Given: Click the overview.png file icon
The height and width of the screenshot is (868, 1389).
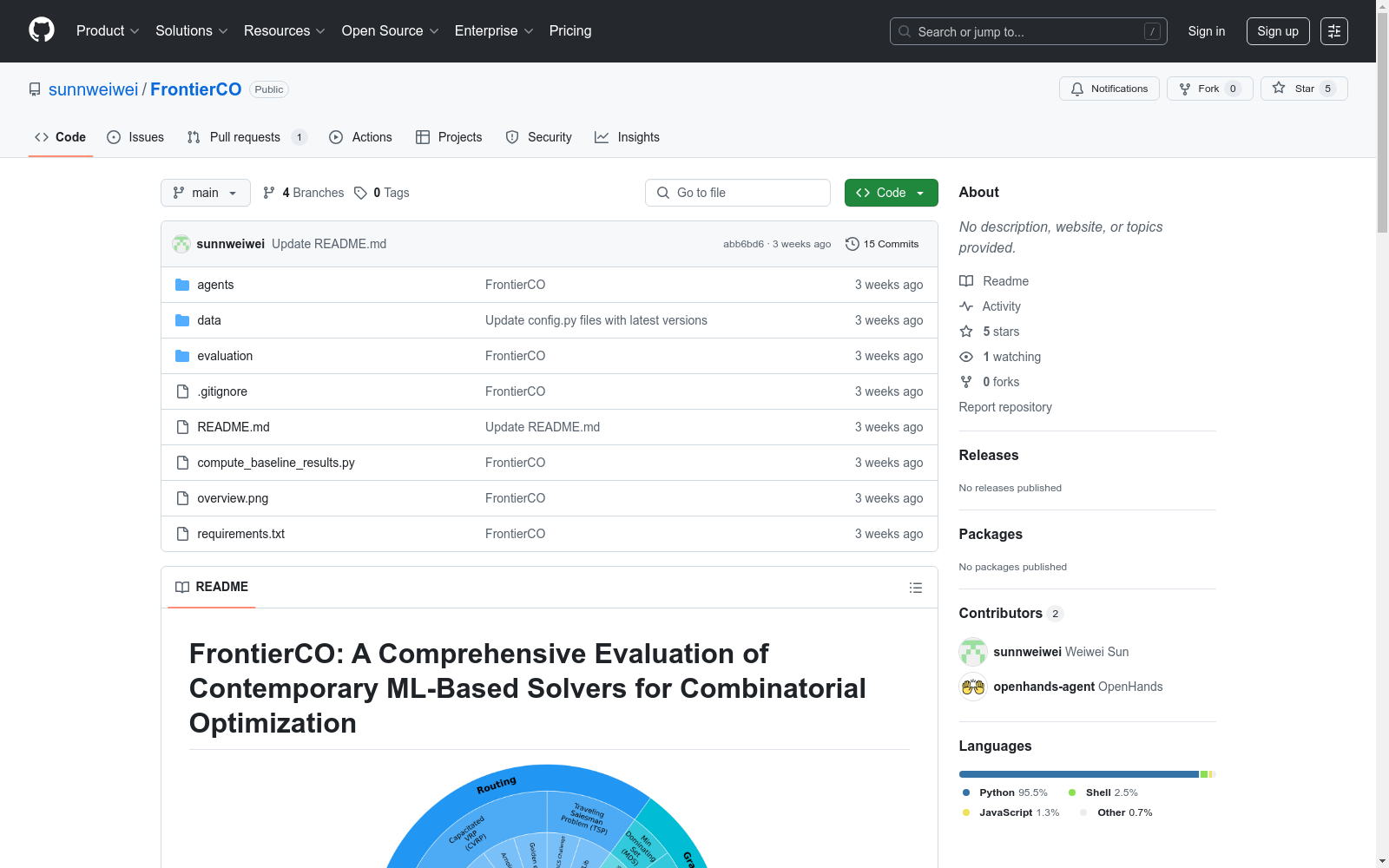Looking at the screenshot, I should click(182, 498).
